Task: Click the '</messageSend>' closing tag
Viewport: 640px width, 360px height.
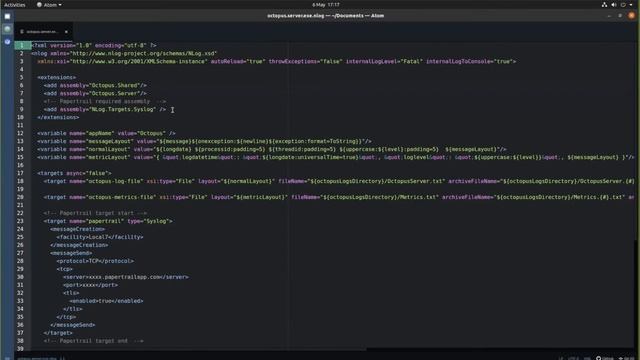Action: tap(73, 325)
